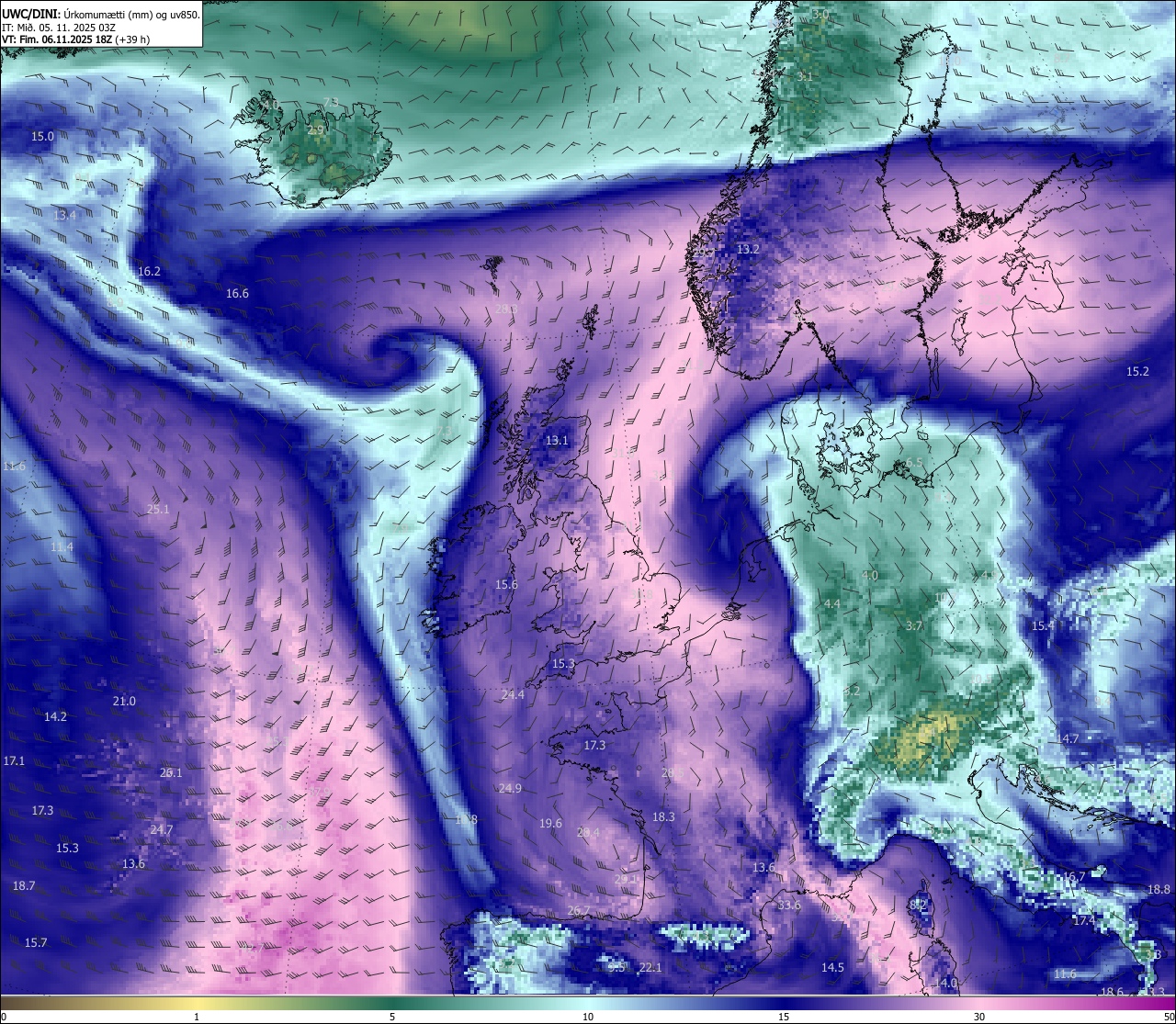Viewport: 1176px width, 1024px height.
Task: Click the map value "13.1" over Scotland
Action: click(x=557, y=440)
